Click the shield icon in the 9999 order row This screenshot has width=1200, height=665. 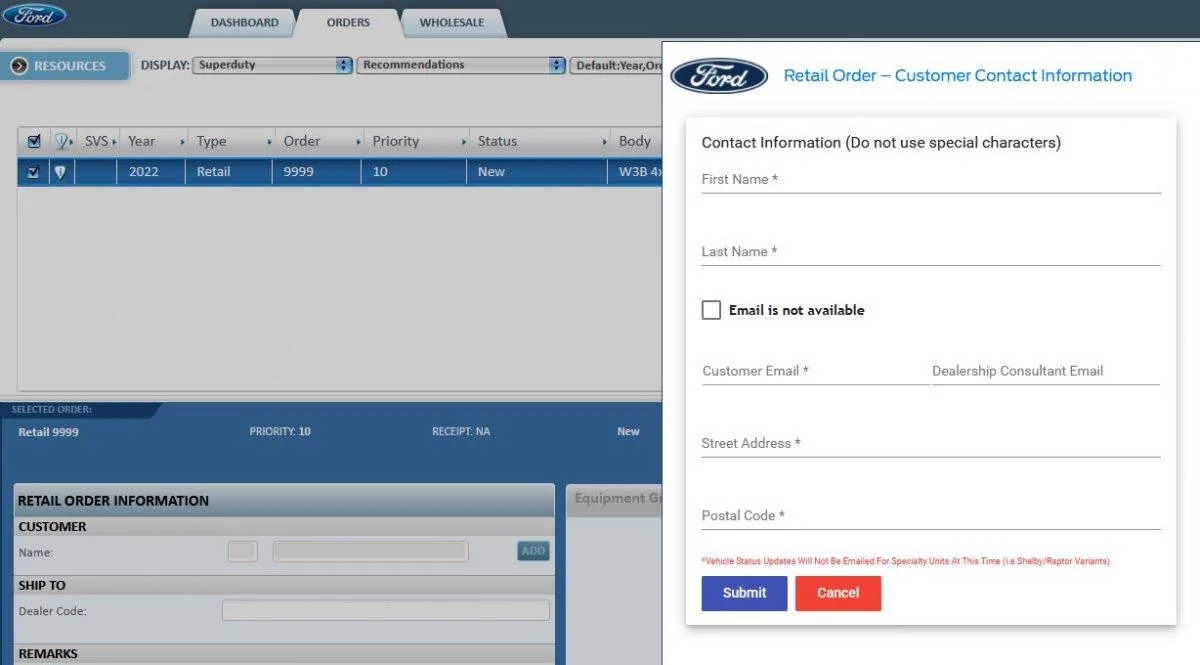pyautogui.click(x=59, y=172)
